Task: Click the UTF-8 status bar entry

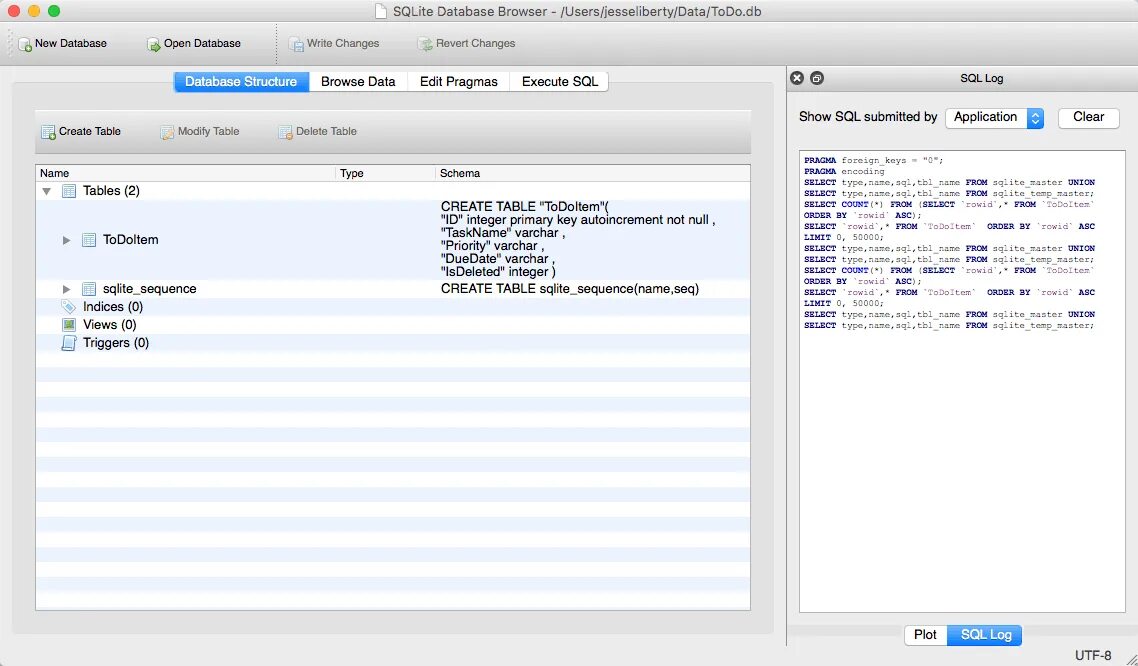Action: click(x=1092, y=655)
